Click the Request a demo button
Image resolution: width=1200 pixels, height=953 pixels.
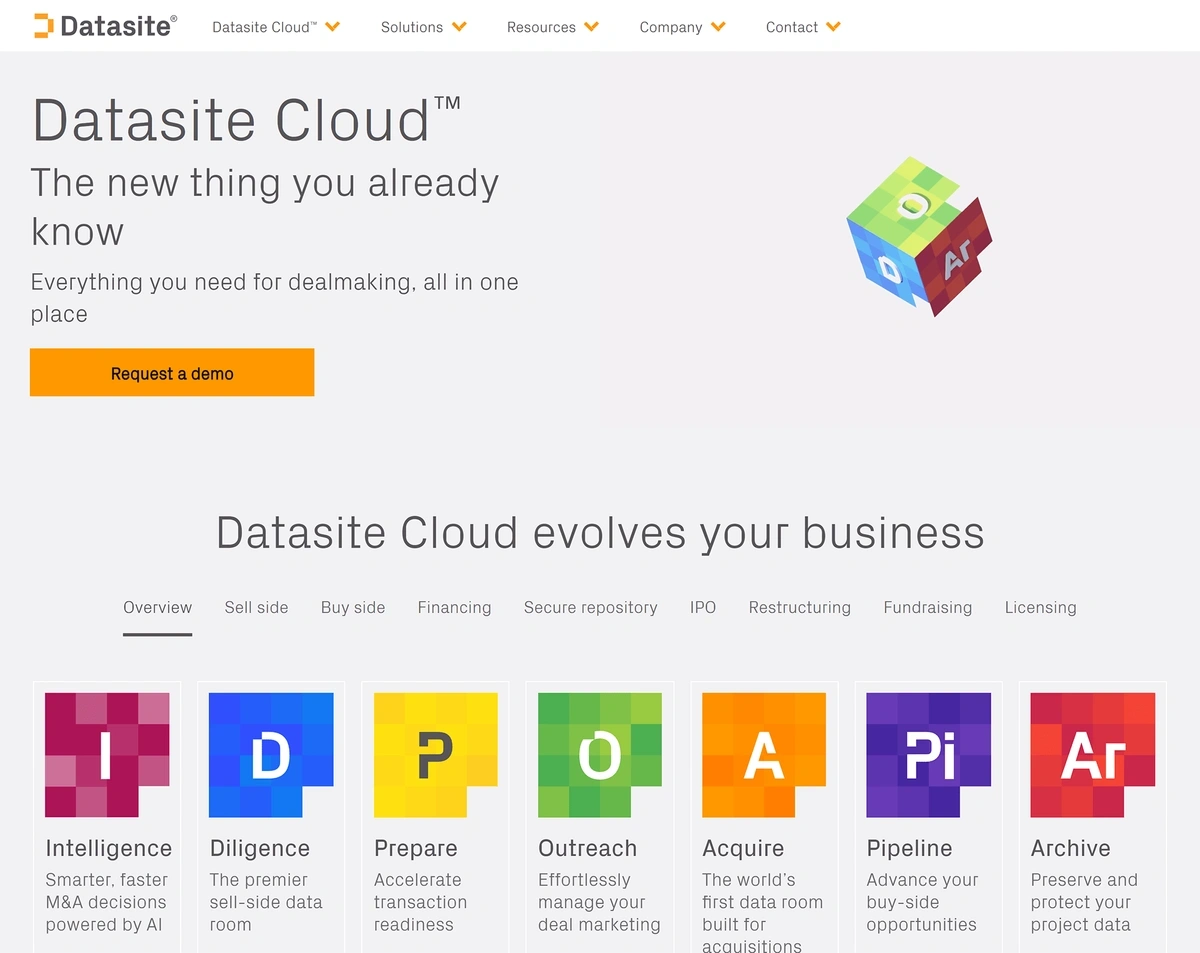point(172,372)
